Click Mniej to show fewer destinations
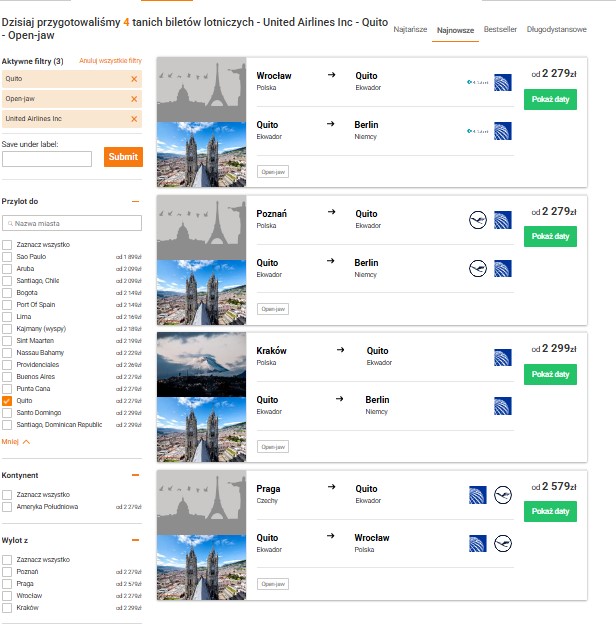Viewport: 616px width, 625px height. tap(16, 442)
